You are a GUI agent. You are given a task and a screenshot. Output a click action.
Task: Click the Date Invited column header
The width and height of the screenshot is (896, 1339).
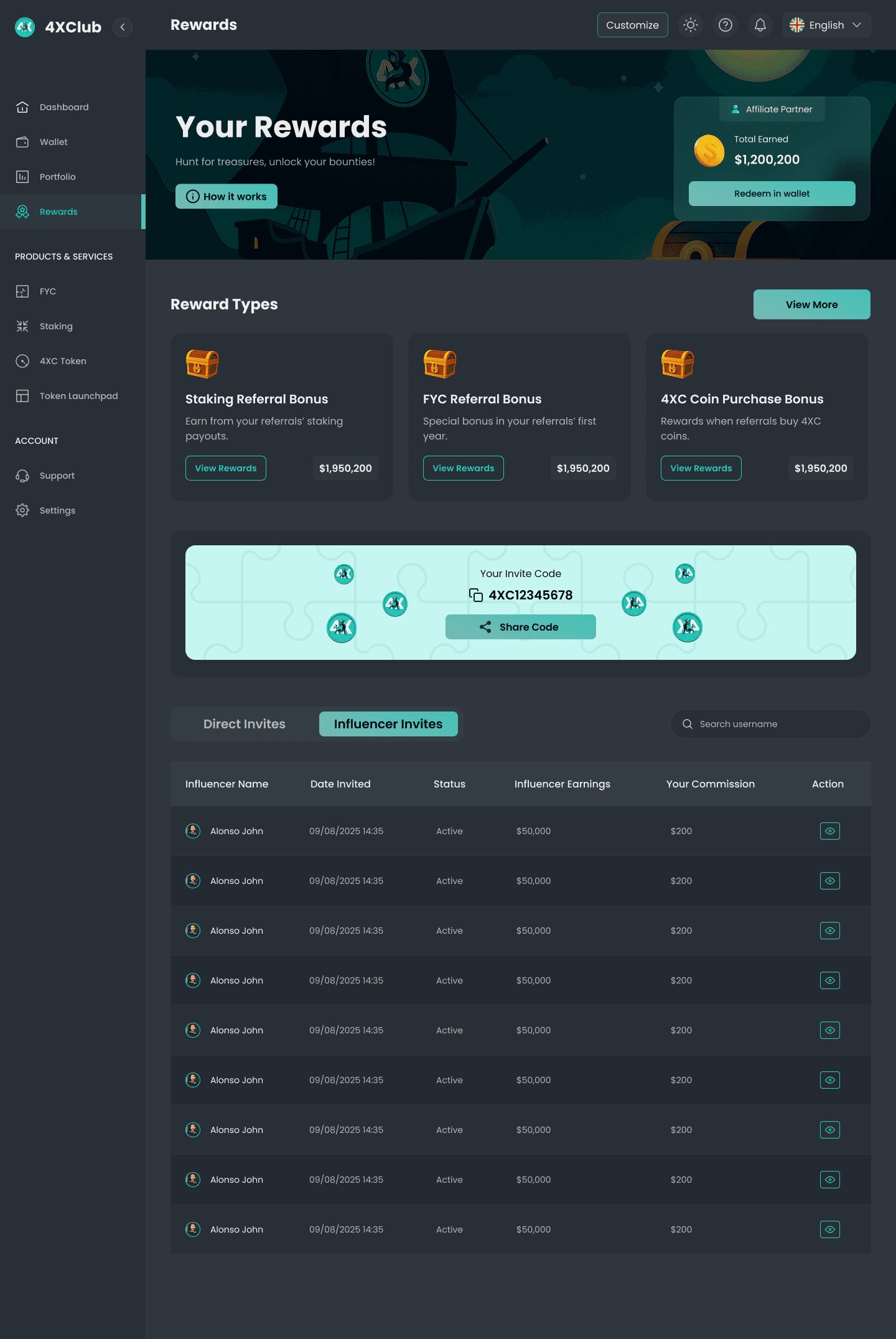point(340,784)
